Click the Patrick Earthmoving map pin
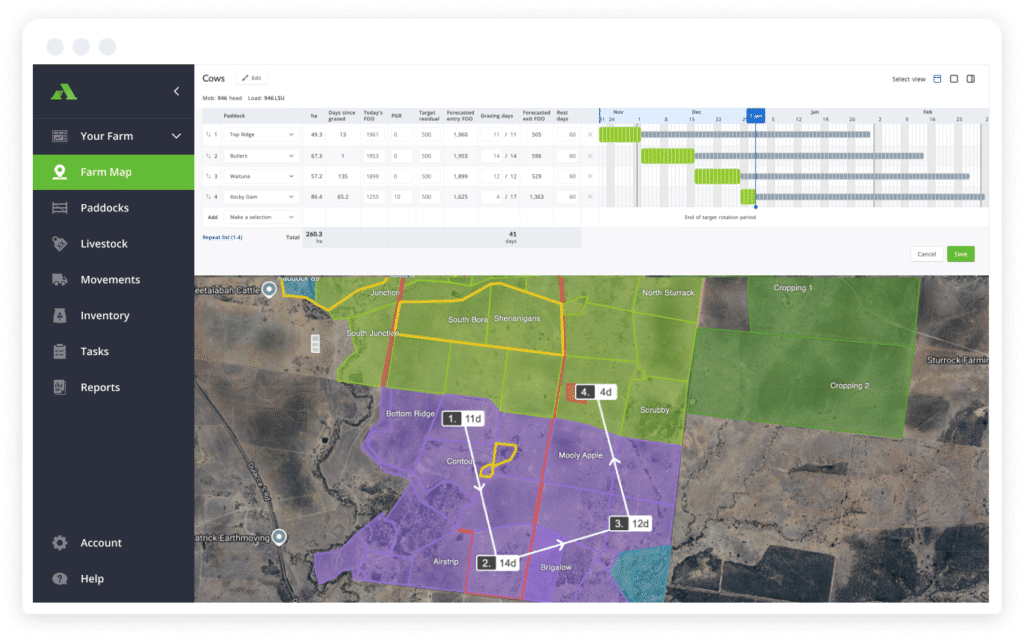This screenshot has height=640, width=1024. [281, 537]
